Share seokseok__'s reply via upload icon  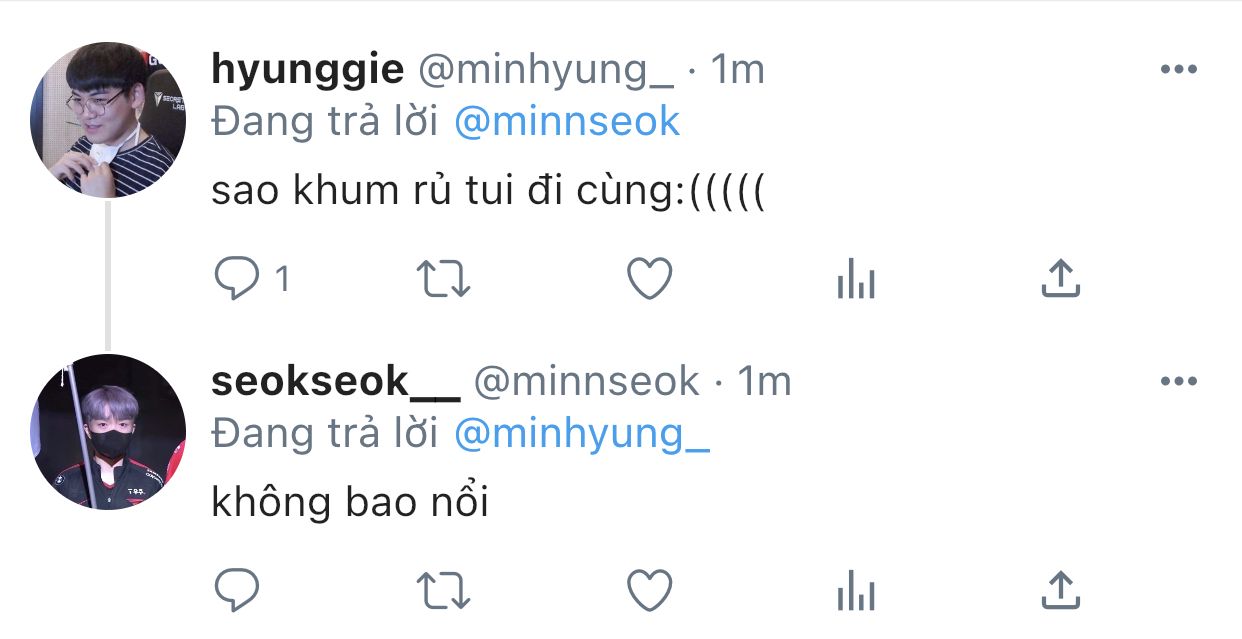(1060, 590)
